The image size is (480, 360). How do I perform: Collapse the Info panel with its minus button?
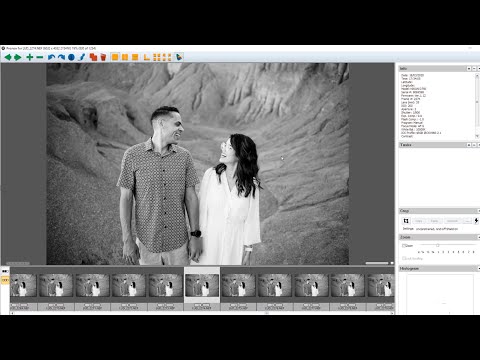474,68
